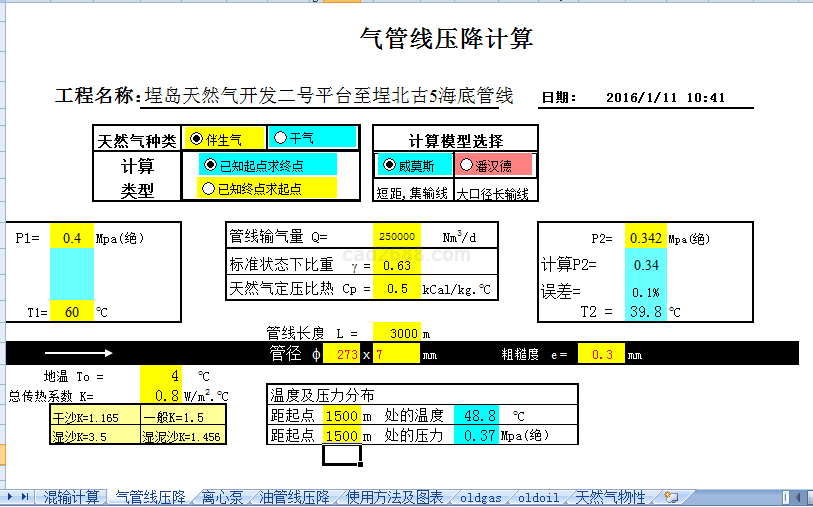The image size is (813, 507).
Task: Go to the 油管线压降 sheet tab
Action: [x=294, y=497]
